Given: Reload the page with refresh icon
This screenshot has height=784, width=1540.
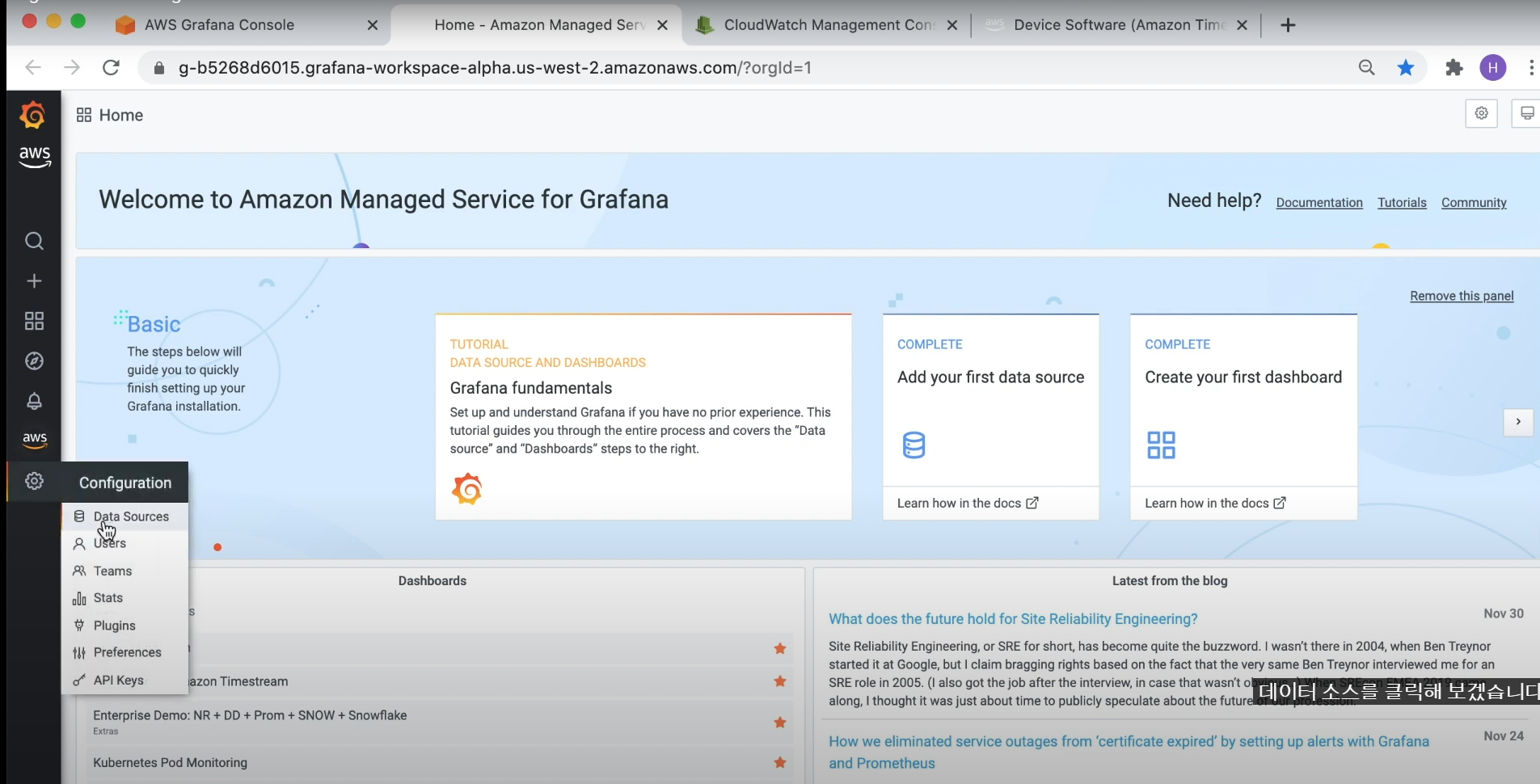Looking at the screenshot, I should (x=111, y=68).
